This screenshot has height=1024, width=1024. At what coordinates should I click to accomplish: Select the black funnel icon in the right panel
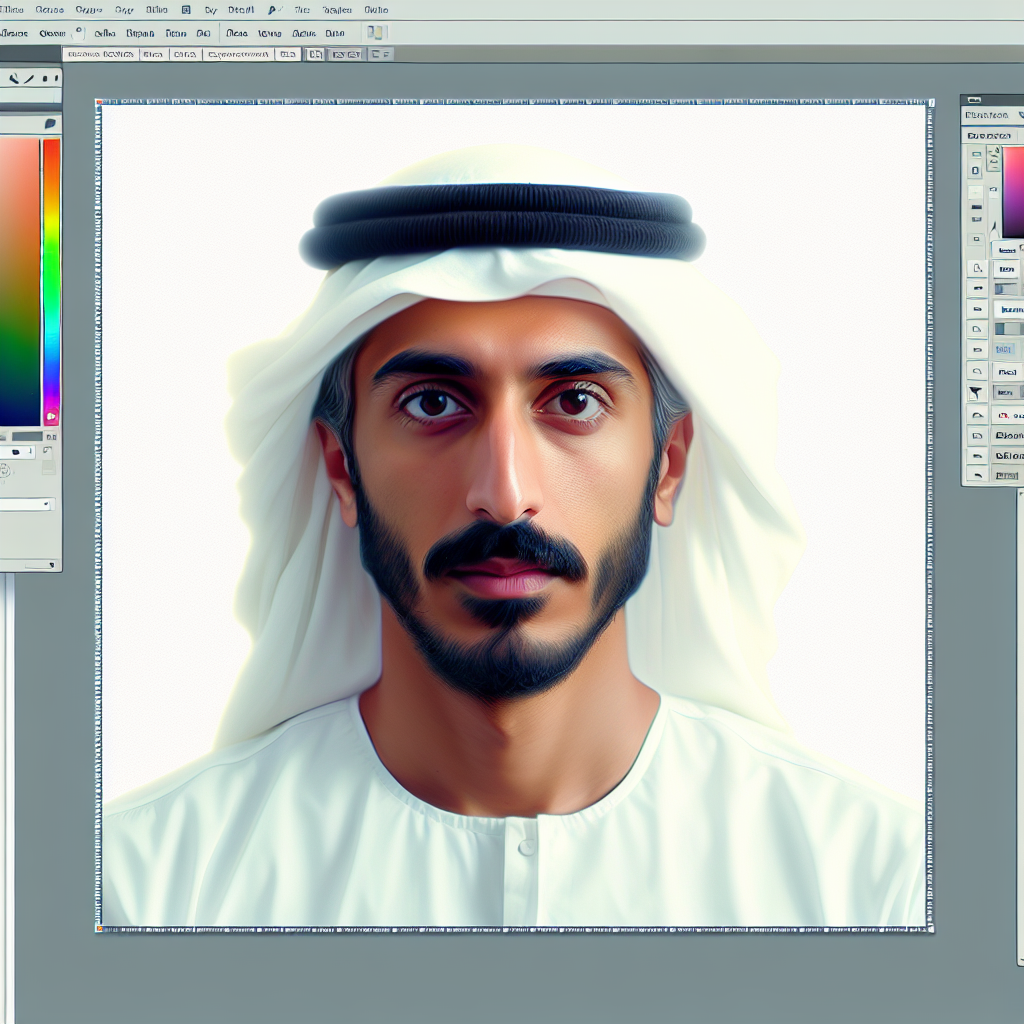[976, 392]
